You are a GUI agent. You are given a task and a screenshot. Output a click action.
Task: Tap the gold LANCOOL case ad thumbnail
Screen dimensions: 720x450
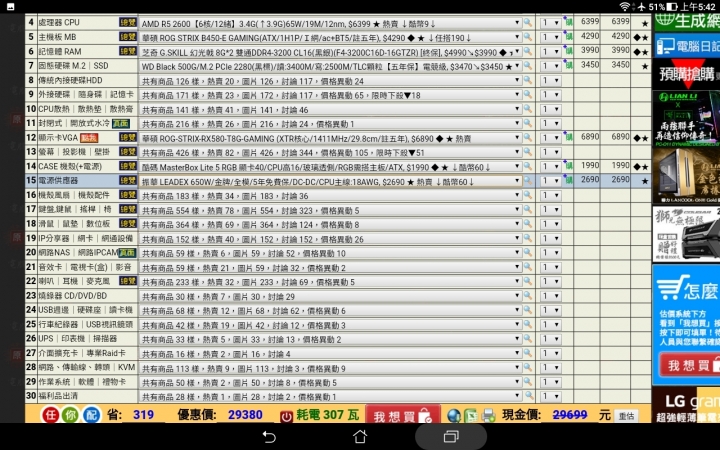[686, 176]
